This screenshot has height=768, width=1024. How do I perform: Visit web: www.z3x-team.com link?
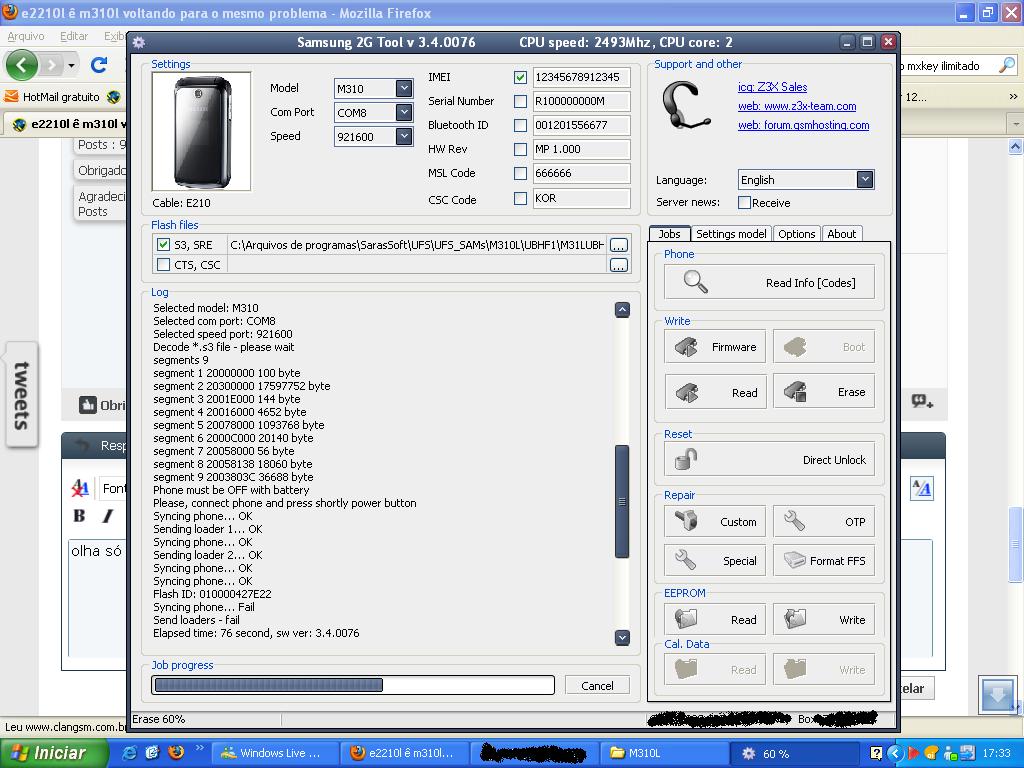[x=797, y=106]
